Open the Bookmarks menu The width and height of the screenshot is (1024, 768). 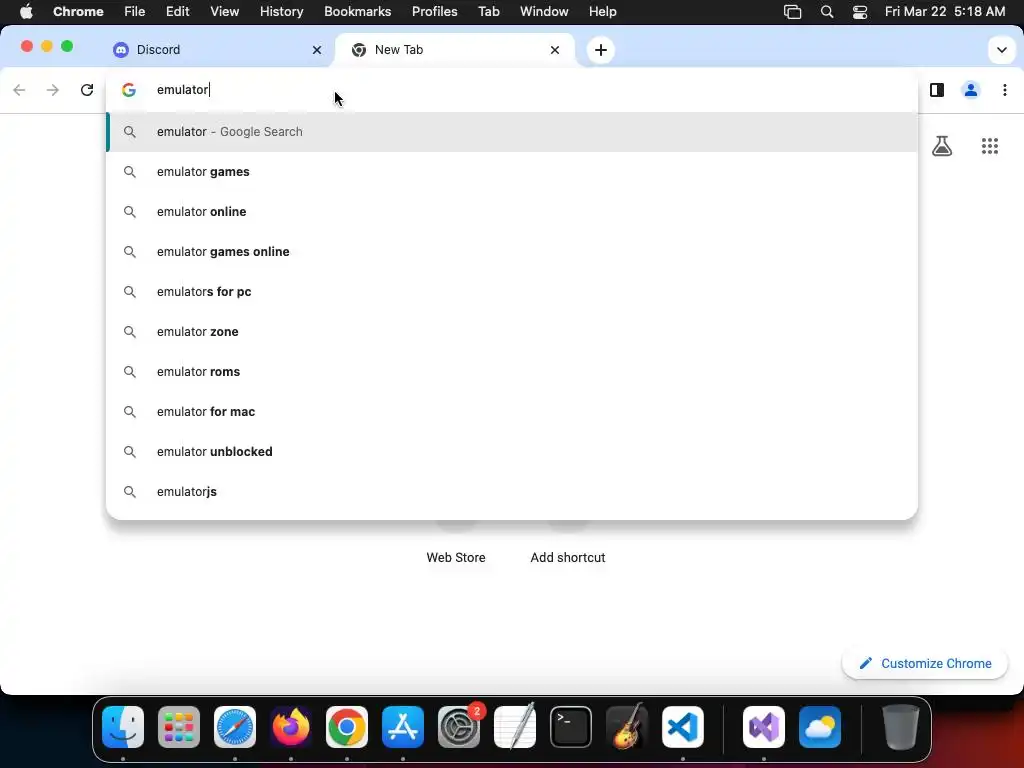[357, 12]
